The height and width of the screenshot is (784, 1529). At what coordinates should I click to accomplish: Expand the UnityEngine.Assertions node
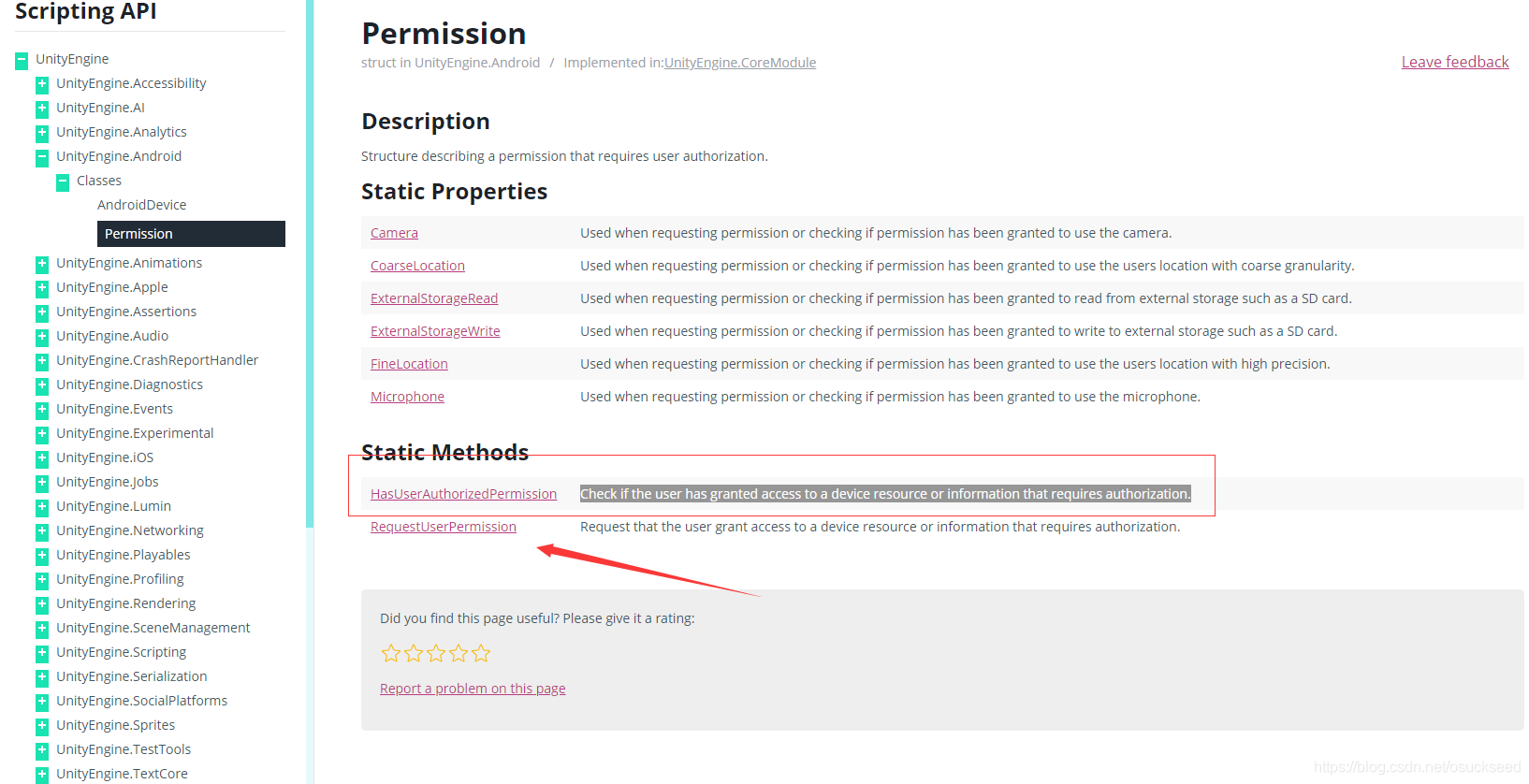click(x=42, y=312)
